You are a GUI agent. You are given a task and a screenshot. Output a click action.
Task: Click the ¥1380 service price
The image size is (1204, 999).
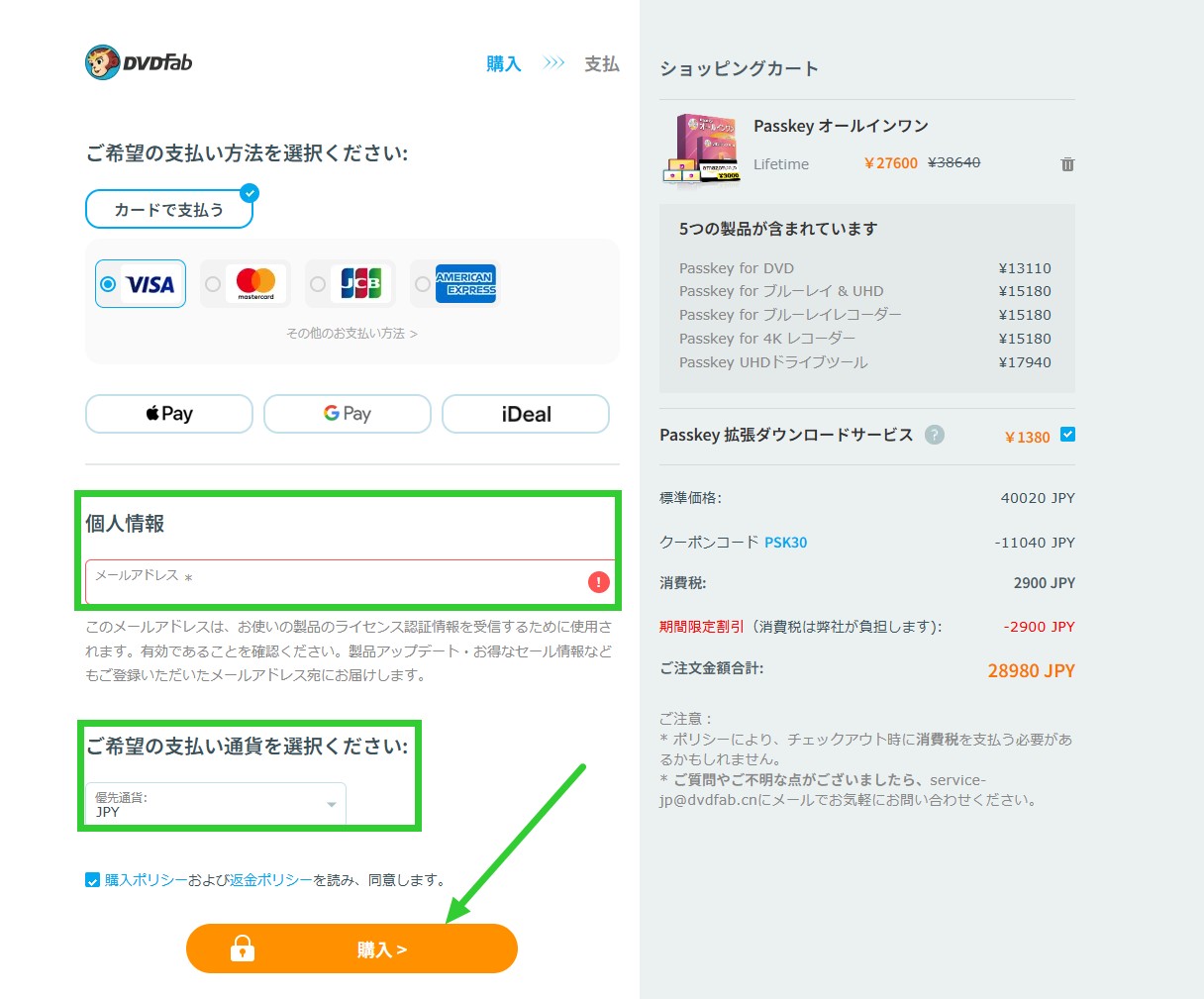(1028, 438)
